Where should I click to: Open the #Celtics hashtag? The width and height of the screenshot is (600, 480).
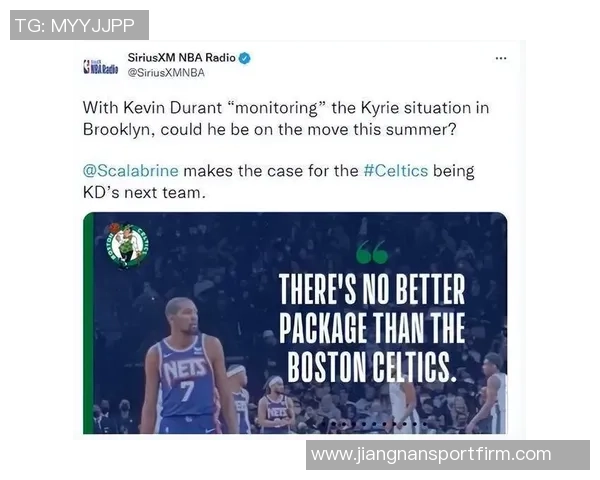[x=396, y=171]
